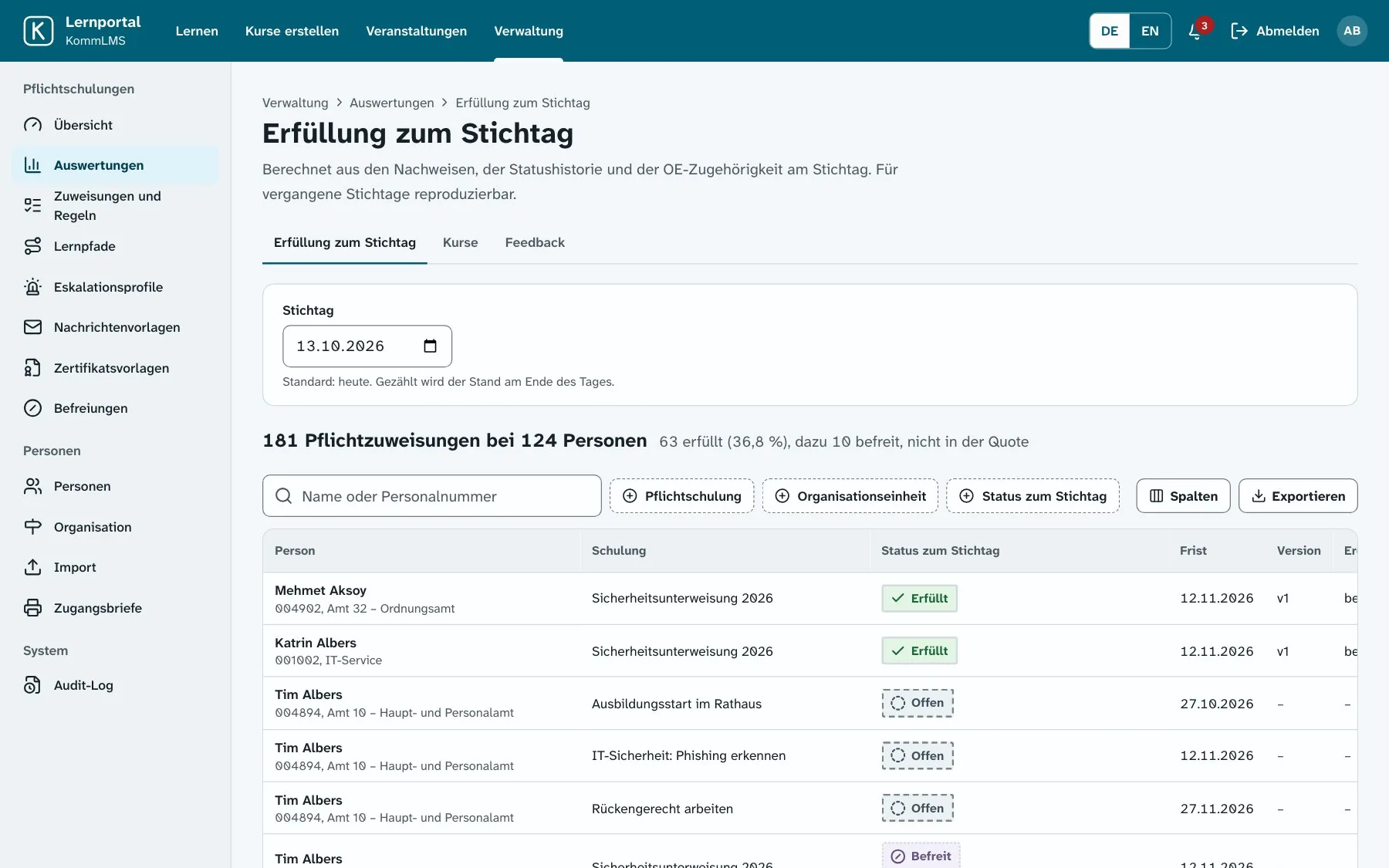Screen dimensions: 1389x868
Task: Switch to the Feedback tab
Action: 535,242
